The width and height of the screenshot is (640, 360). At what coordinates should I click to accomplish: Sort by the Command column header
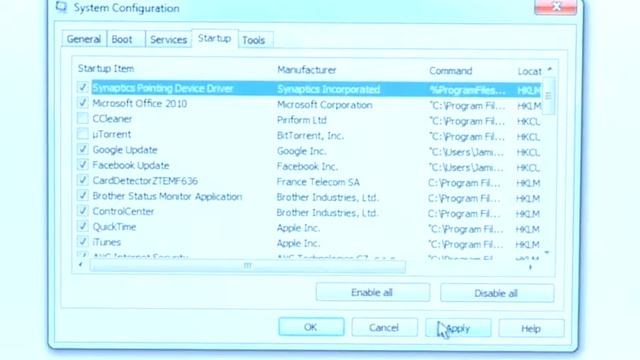(x=451, y=71)
